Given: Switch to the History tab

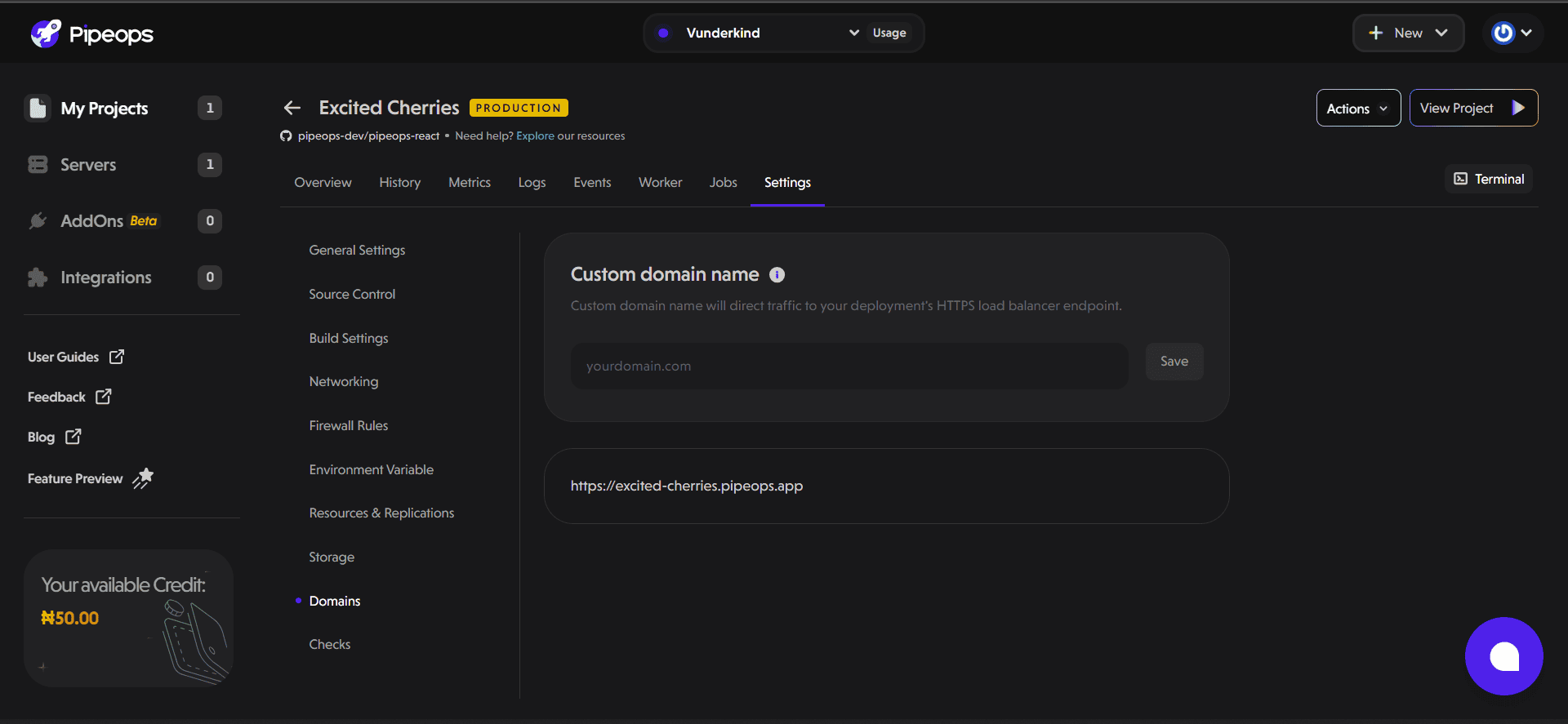Looking at the screenshot, I should coord(400,182).
